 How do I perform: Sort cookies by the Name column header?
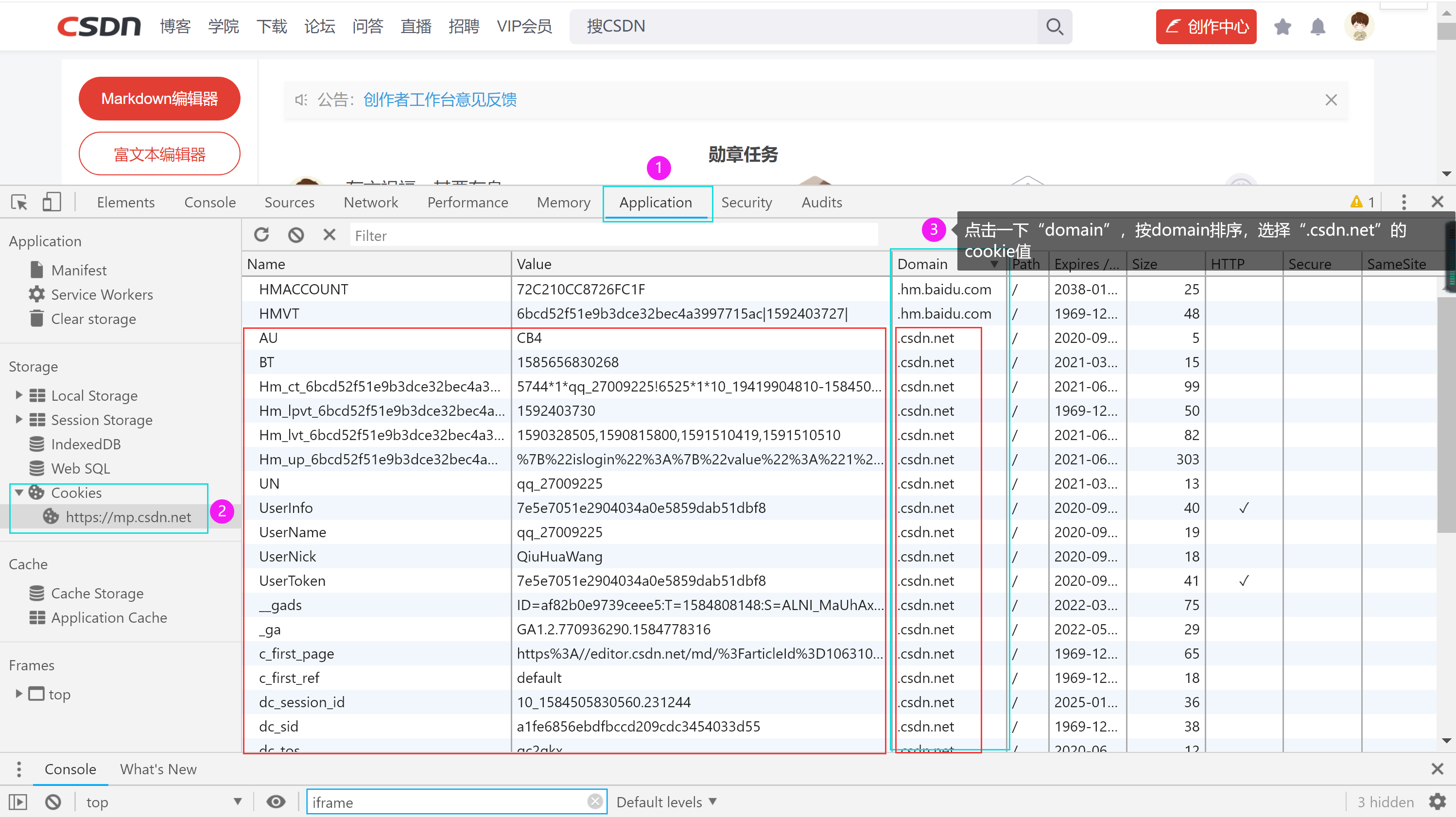(377, 264)
